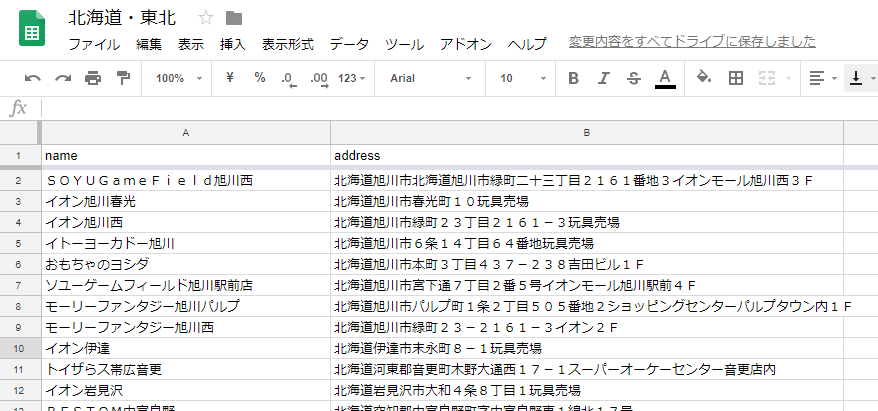Open the fill color paint bucket

coord(704,77)
